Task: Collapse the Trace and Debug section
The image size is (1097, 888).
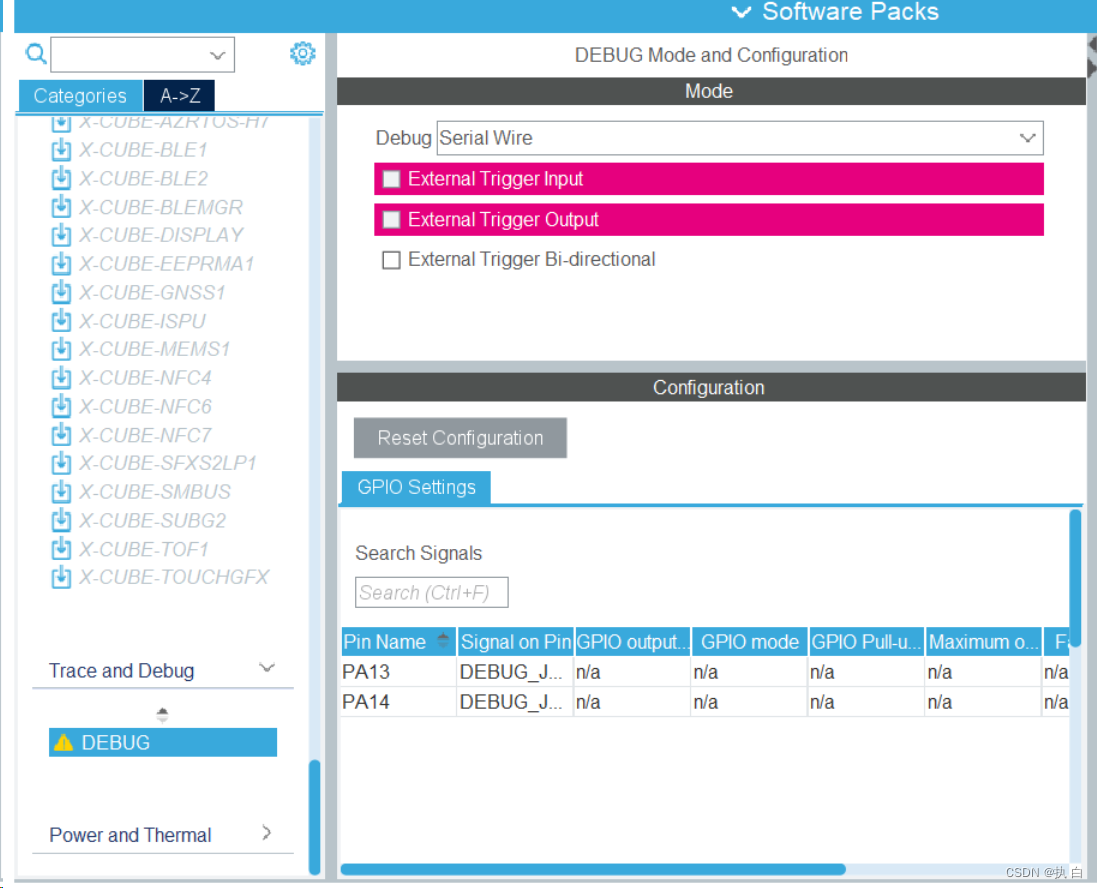Action: [266, 667]
